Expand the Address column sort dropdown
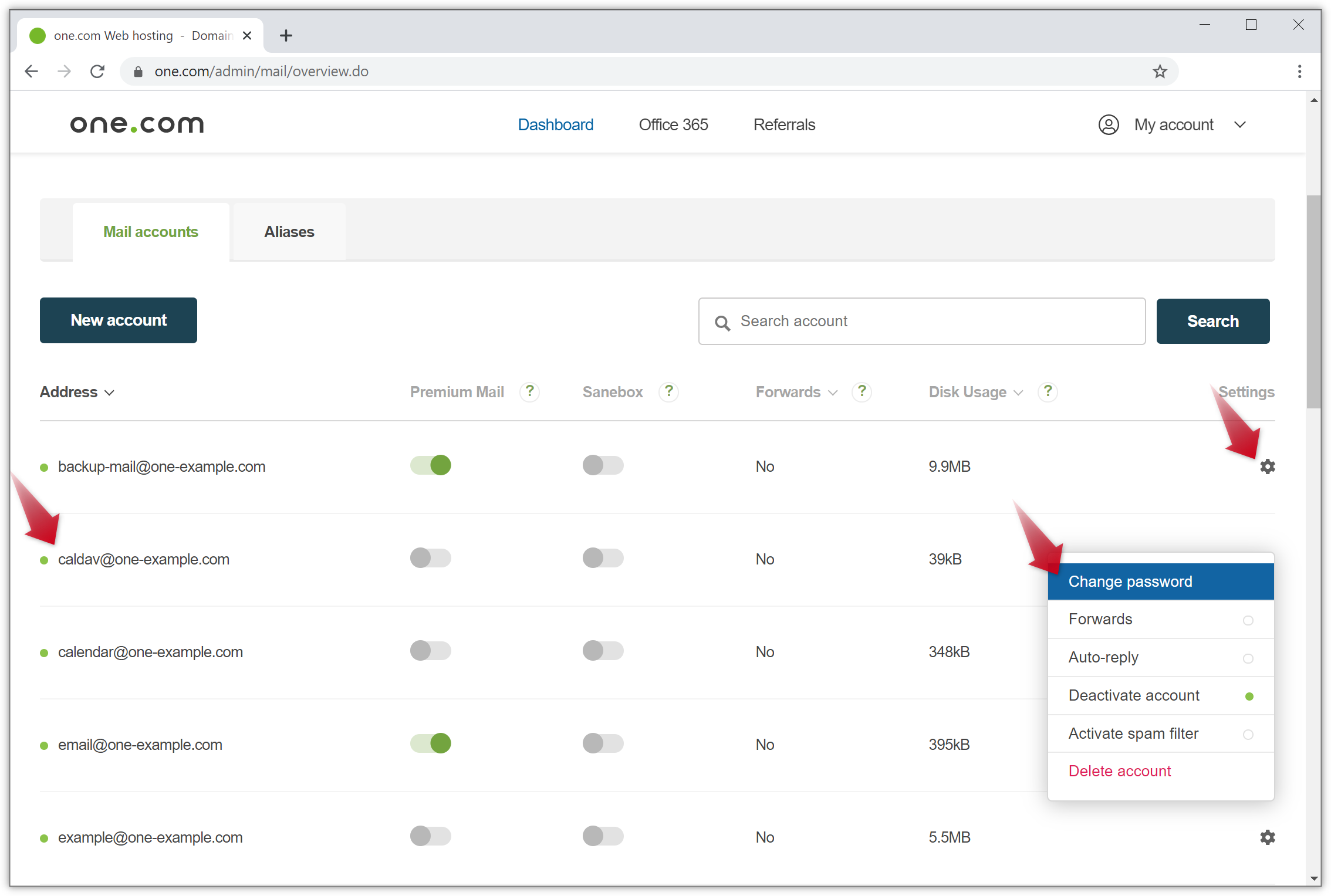 [x=110, y=391]
